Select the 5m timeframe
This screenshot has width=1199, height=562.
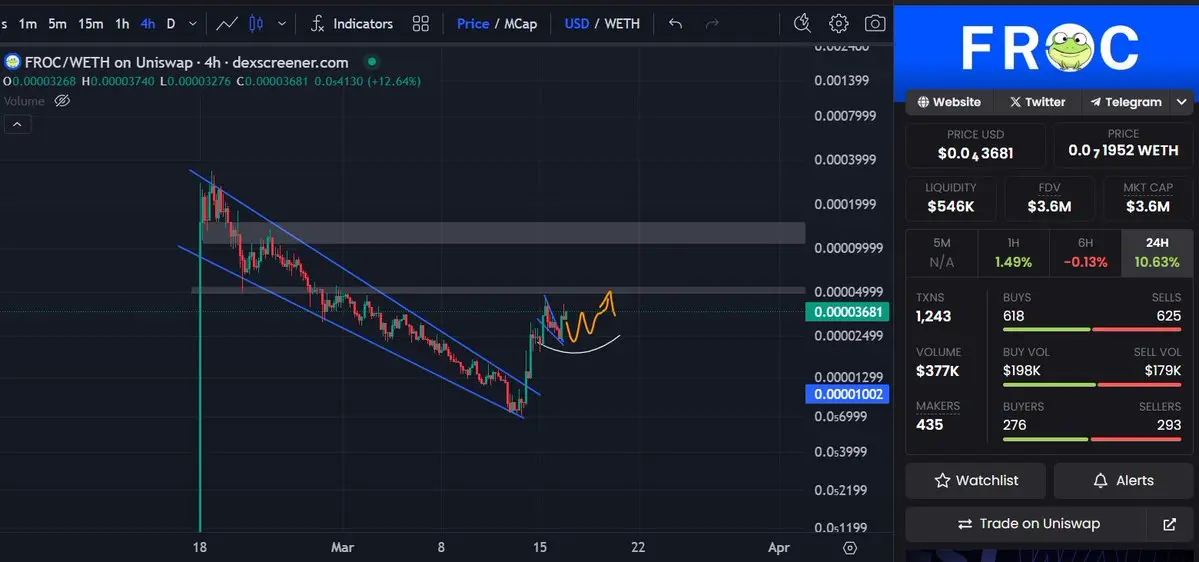click(x=57, y=24)
